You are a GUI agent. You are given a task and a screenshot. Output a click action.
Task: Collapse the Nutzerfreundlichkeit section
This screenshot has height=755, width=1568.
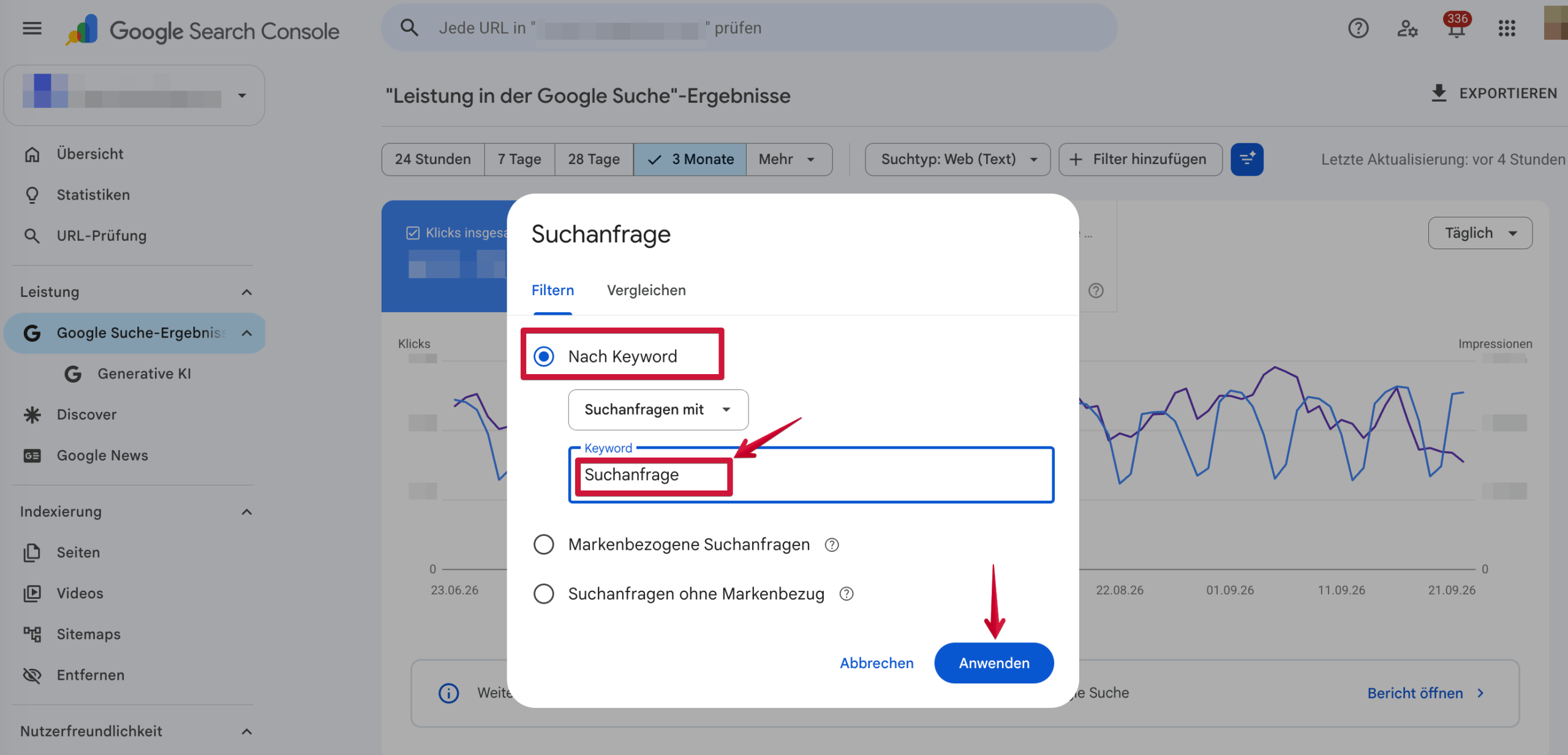coord(246,732)
